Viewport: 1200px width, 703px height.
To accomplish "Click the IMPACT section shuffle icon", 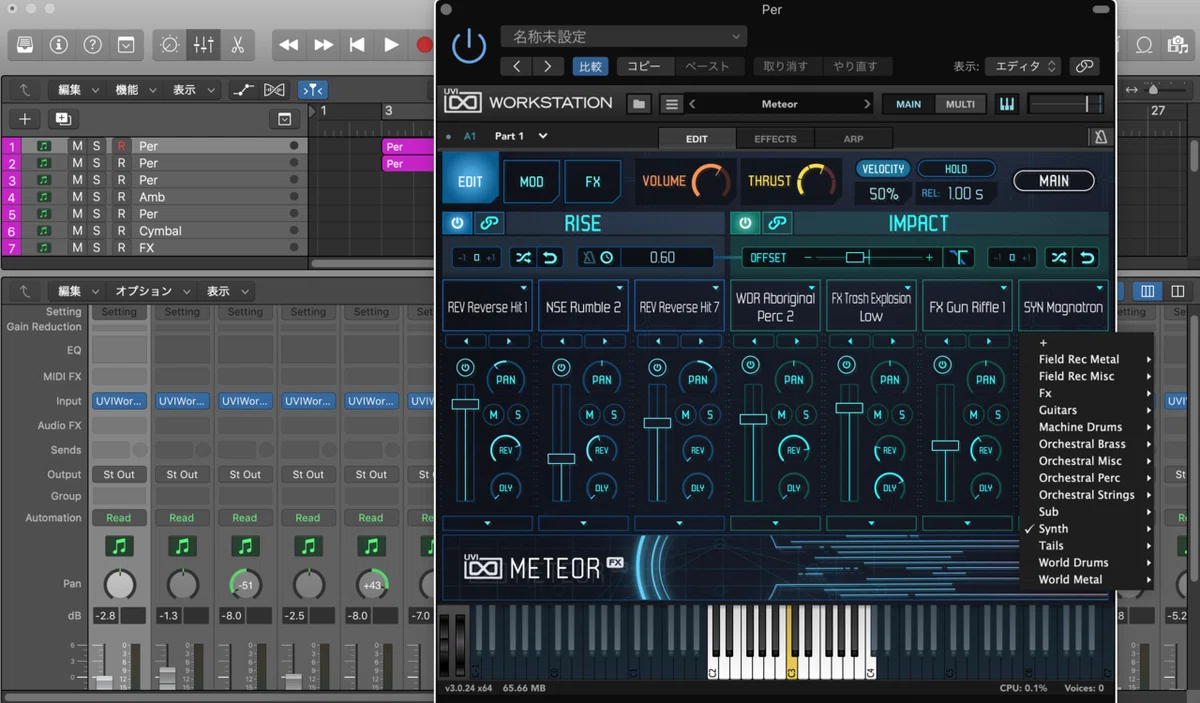I will pyautogui.click(x=1058, y=258).
